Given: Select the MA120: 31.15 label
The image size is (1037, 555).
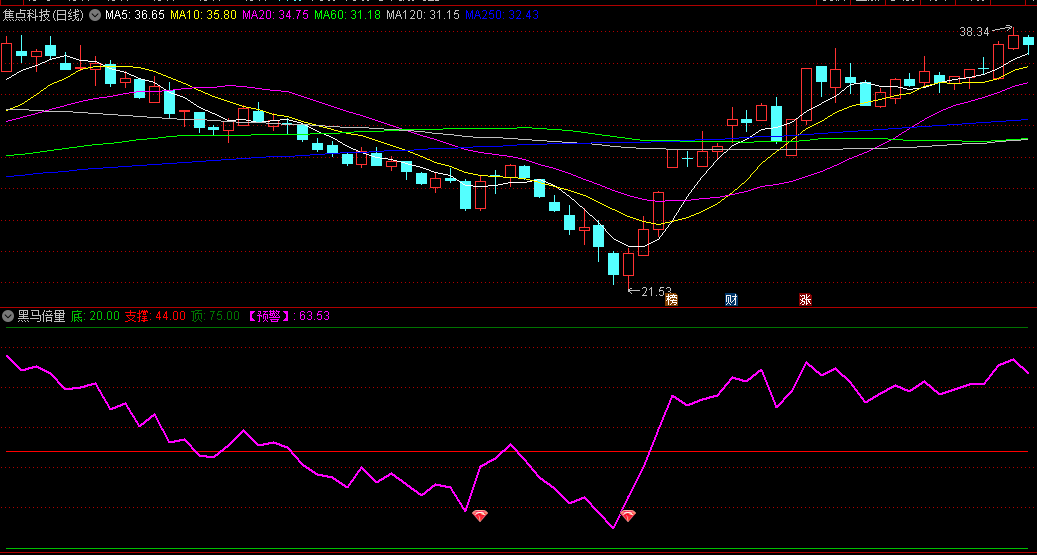Looking at the screenshot, I should tap(423, 15).
